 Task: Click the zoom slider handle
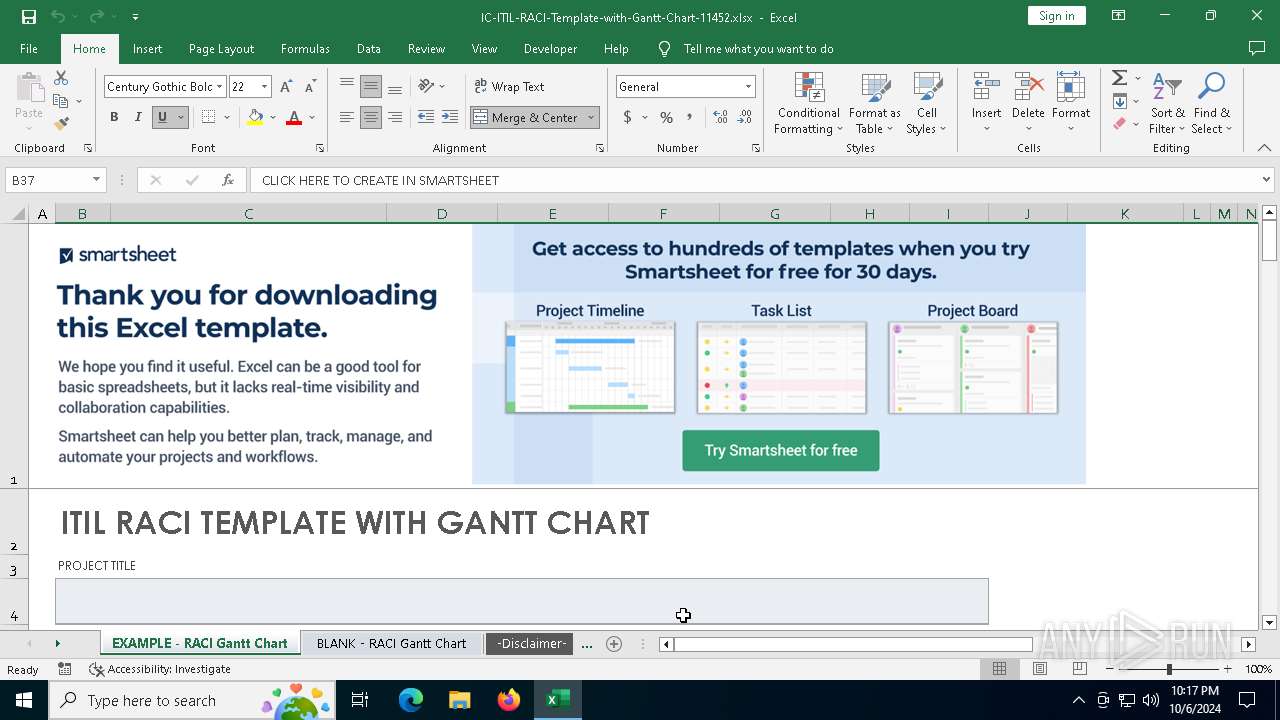click(1169, 669)
